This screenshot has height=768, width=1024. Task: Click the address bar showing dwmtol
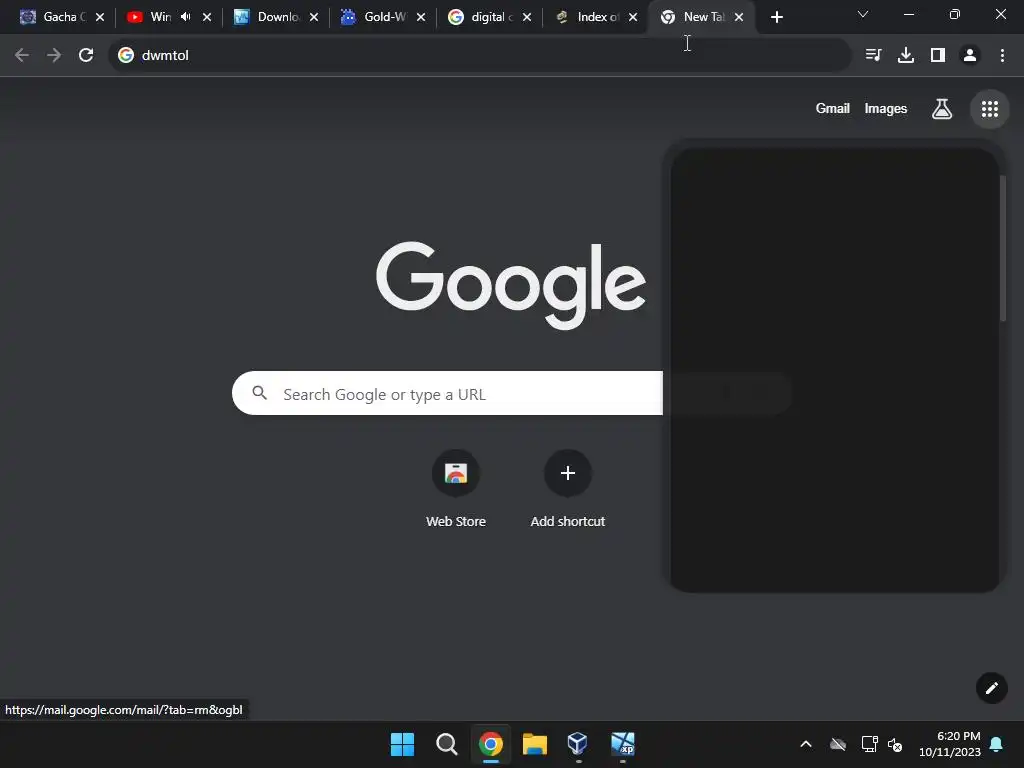pyautogui.click(x=479, y=56)
